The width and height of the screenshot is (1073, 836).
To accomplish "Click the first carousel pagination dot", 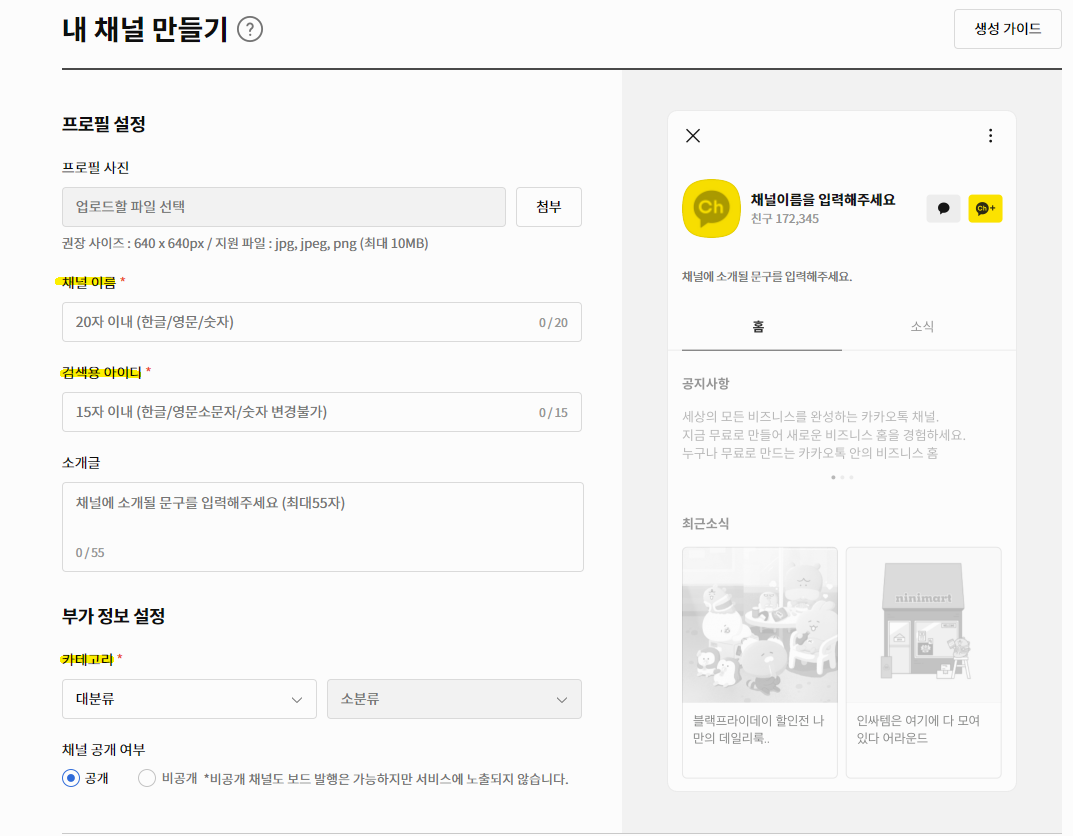I will [x=833, y=477].
